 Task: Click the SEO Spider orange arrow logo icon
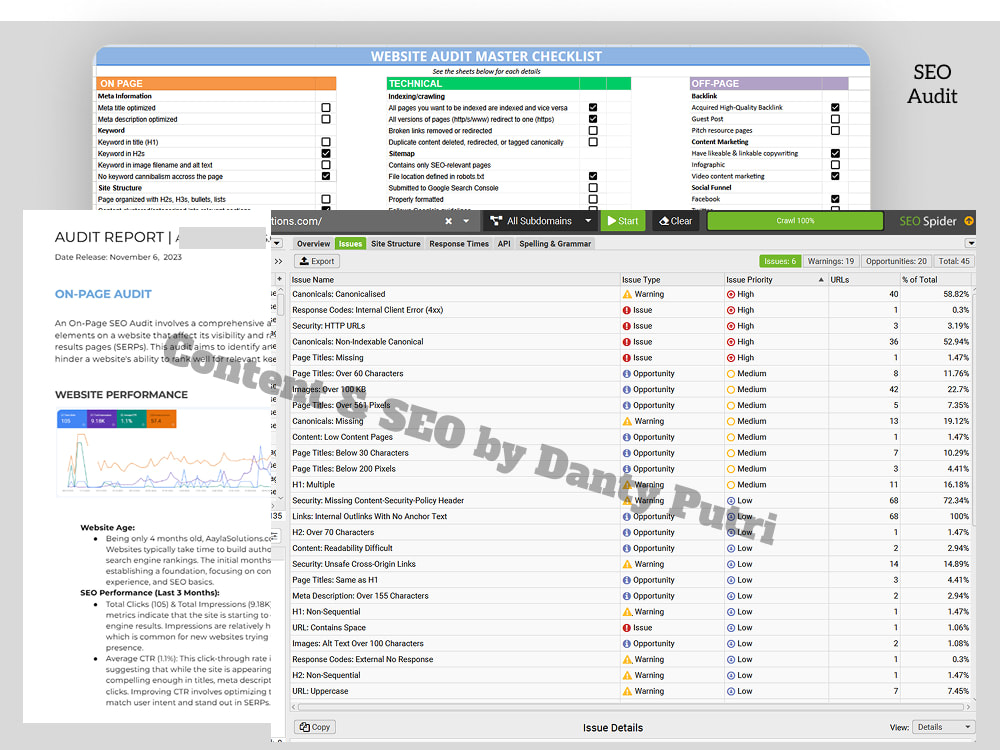click(x=969, y=221)
